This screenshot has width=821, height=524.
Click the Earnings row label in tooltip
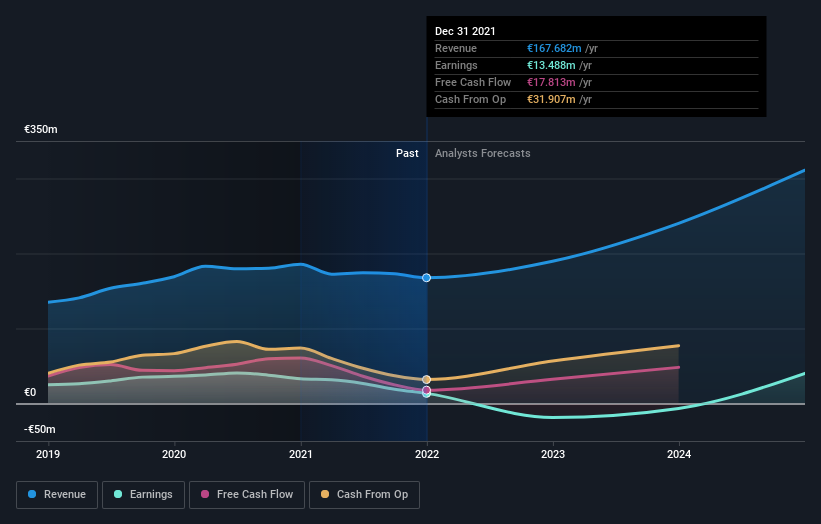click(x=456, y=65)
